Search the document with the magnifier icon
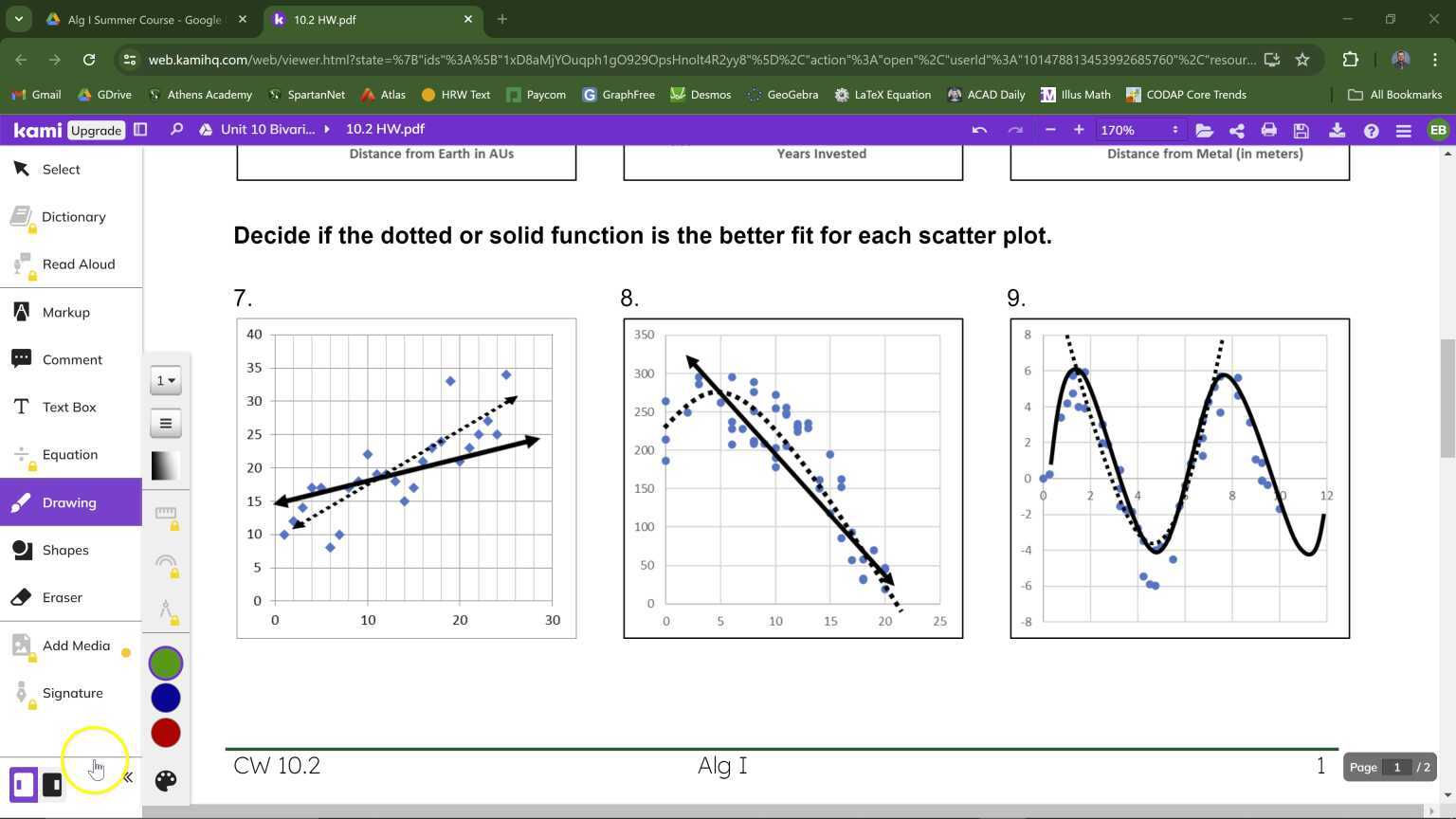Viewport: 1456px width, 819px height. tap(176, 130)
